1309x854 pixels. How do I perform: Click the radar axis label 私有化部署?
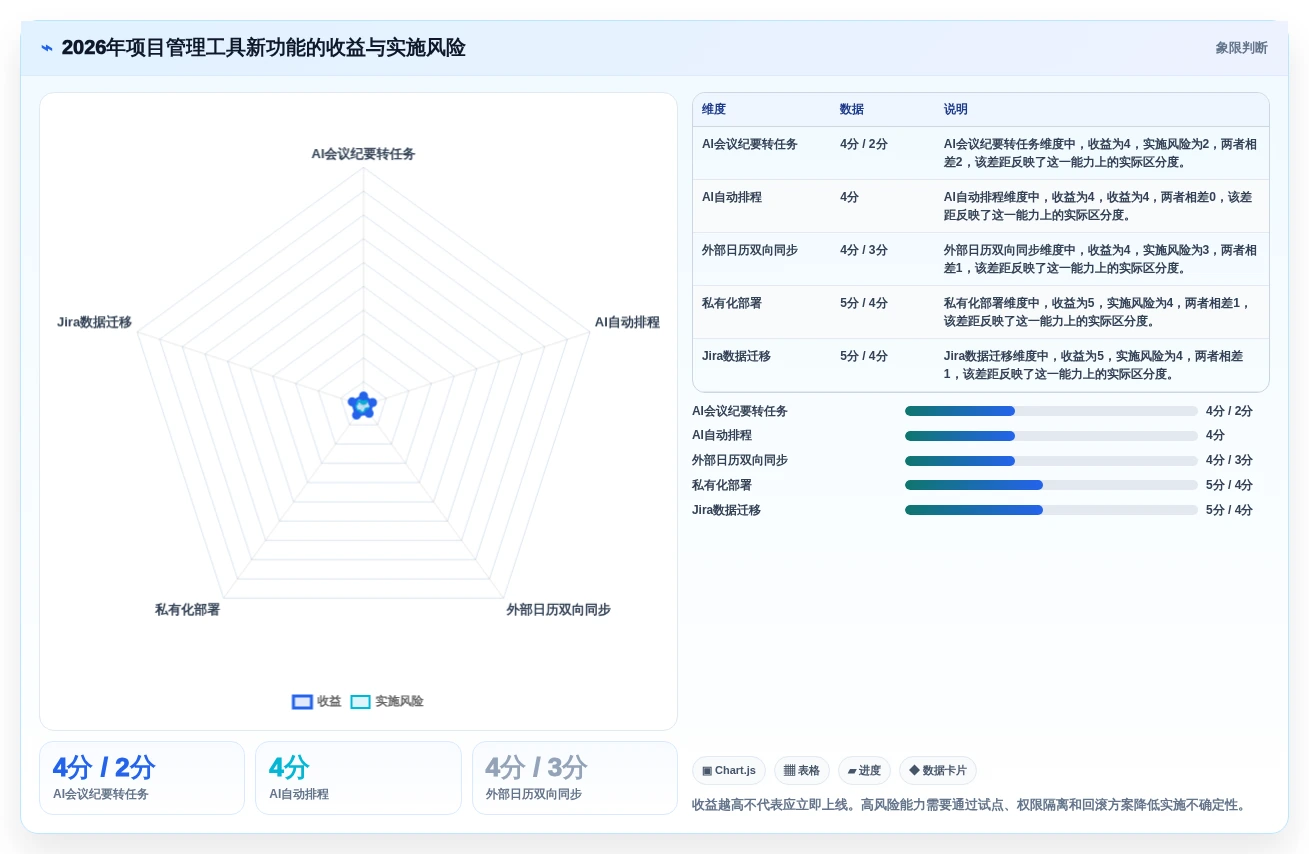click(x=187, y=610)
